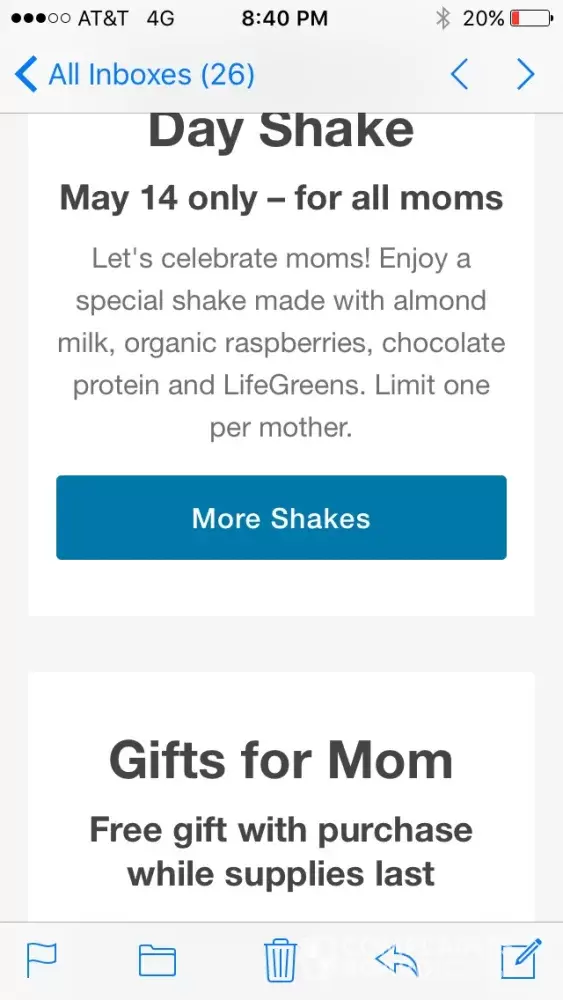This screenshot has height=1000, width=563.
Task: Tap 'Free gift with purchase' subheading
Action: [x=281, y=830]
